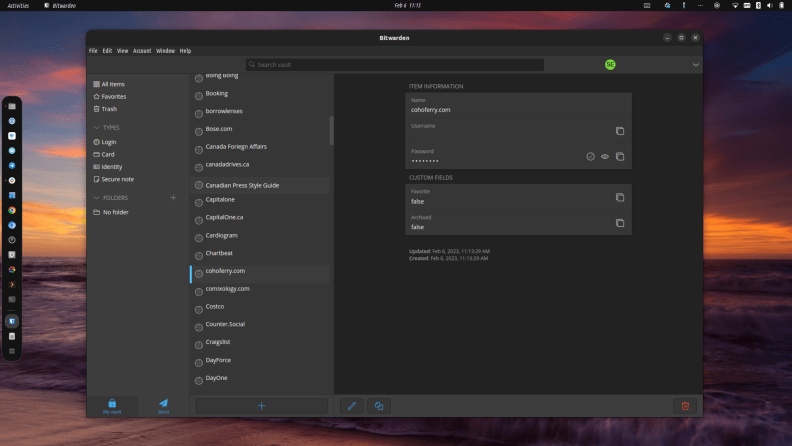This screenshot has width=792, height=446.
Task: Click the edit pencil button
Action: [x=352, y=406]
